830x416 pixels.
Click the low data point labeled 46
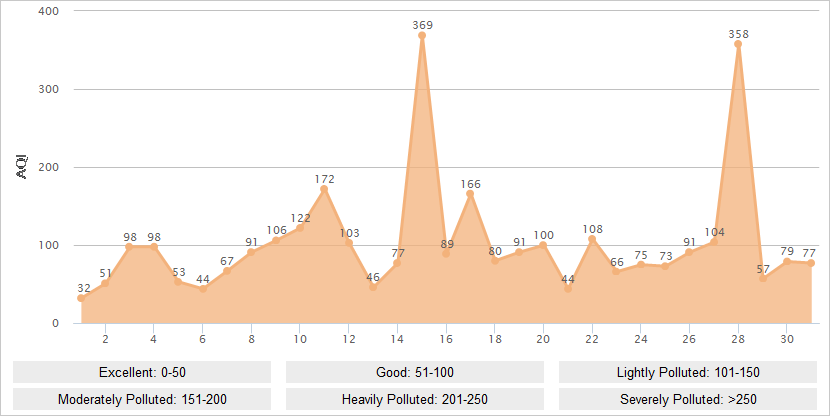click(373, 287)
